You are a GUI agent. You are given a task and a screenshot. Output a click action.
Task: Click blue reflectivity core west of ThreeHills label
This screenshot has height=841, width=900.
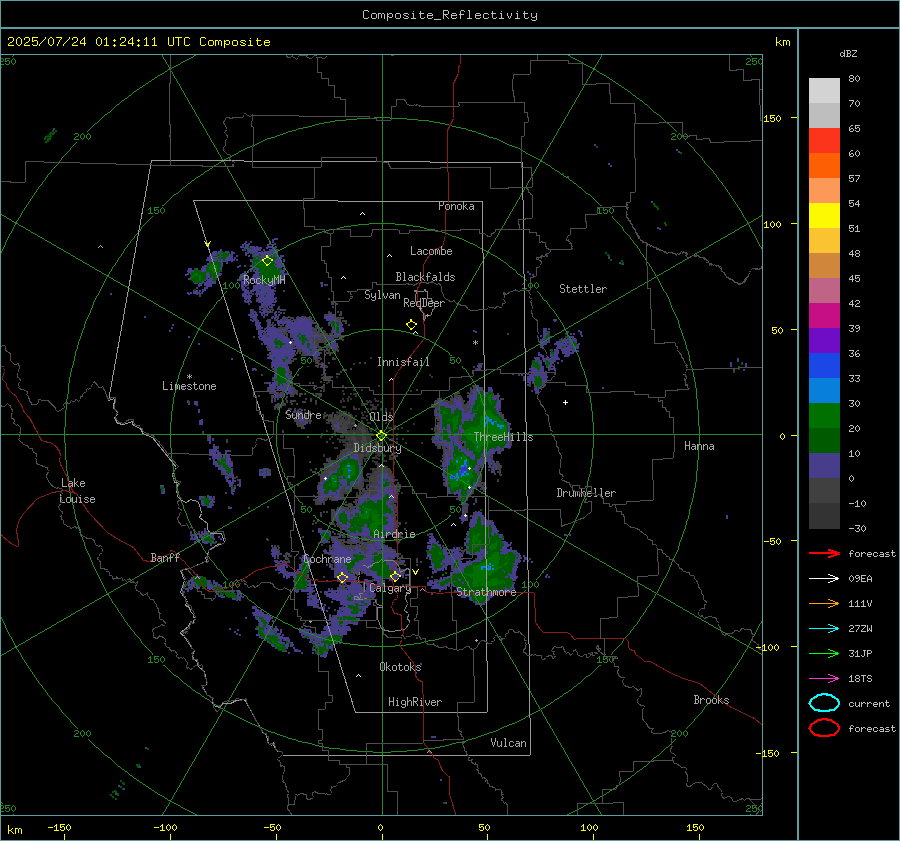pos(462,469)
